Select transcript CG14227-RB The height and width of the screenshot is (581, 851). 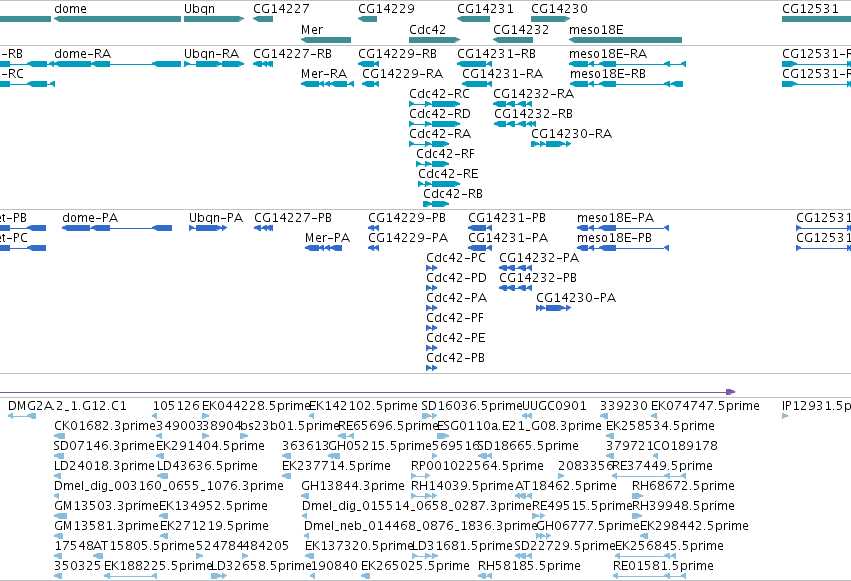click(x=263, y=64)
